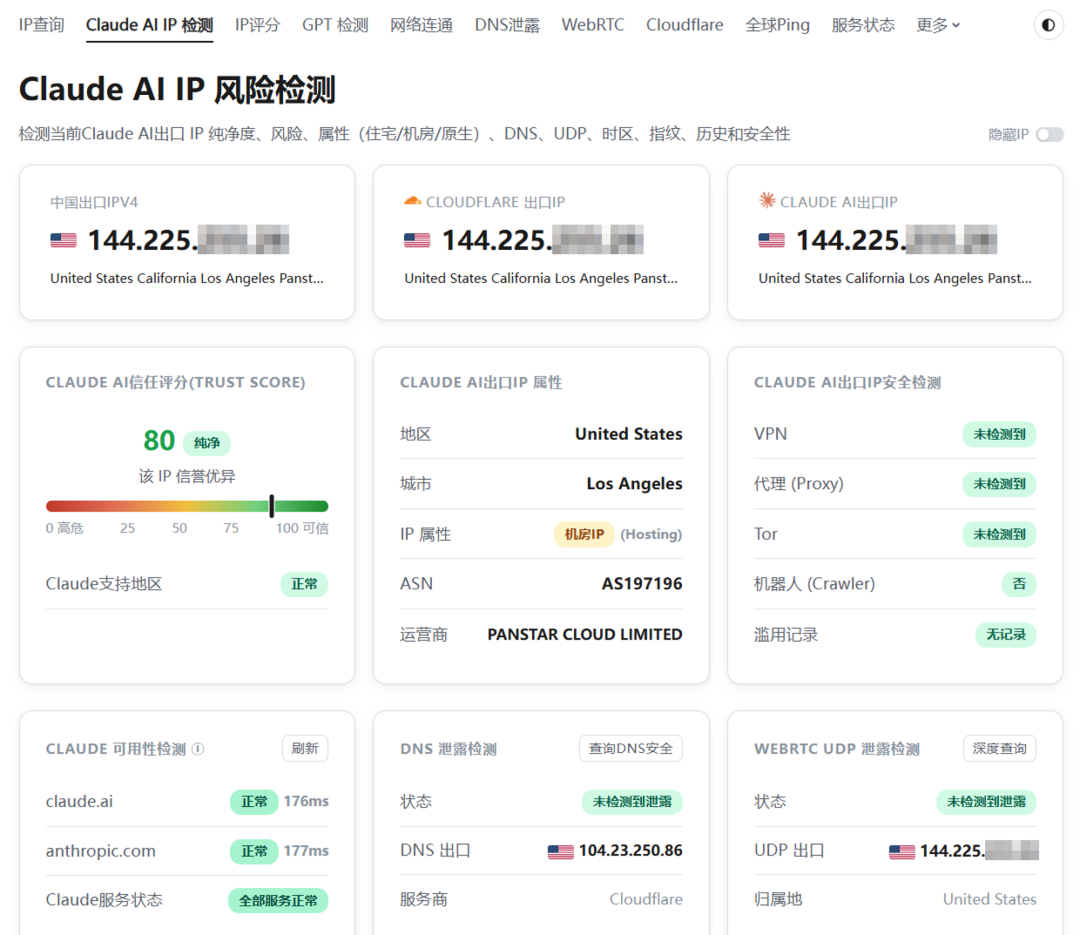This screenshot has width=1080, height=935.
Task: Click the 机房IP badge
Action: tap(584, 534)
